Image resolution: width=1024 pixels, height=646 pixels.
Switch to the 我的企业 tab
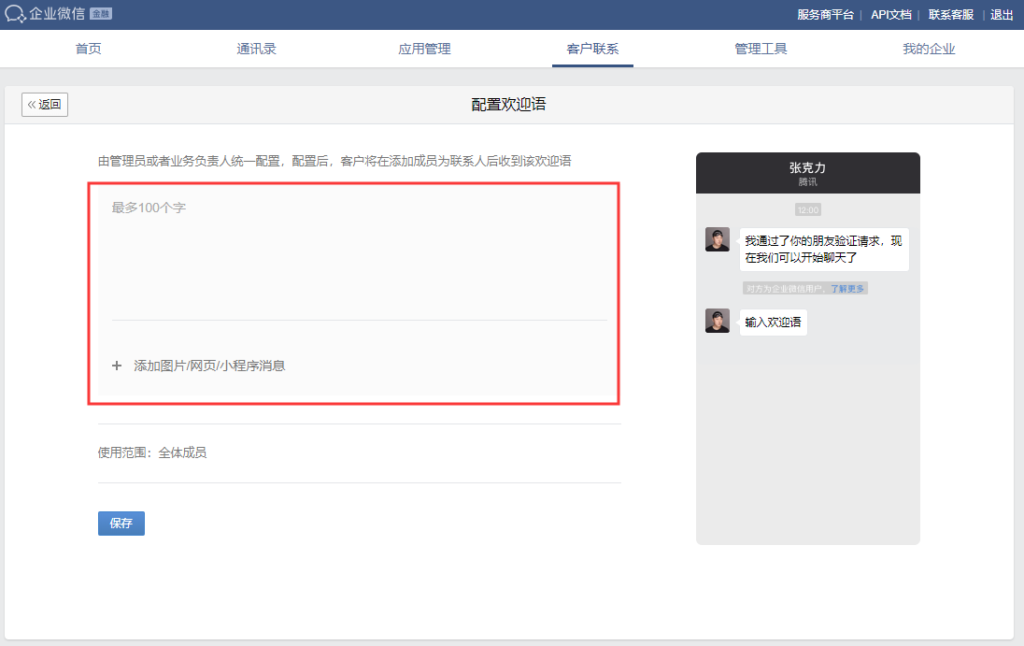[x=929, y=48]
